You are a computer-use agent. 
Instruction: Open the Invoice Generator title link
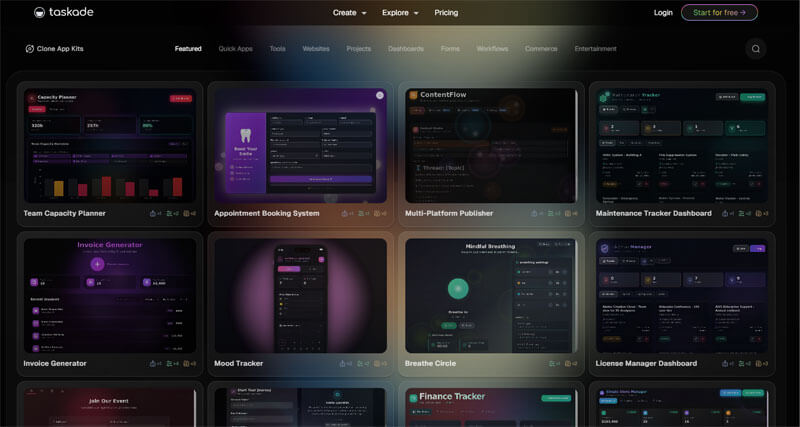(55, 364)
